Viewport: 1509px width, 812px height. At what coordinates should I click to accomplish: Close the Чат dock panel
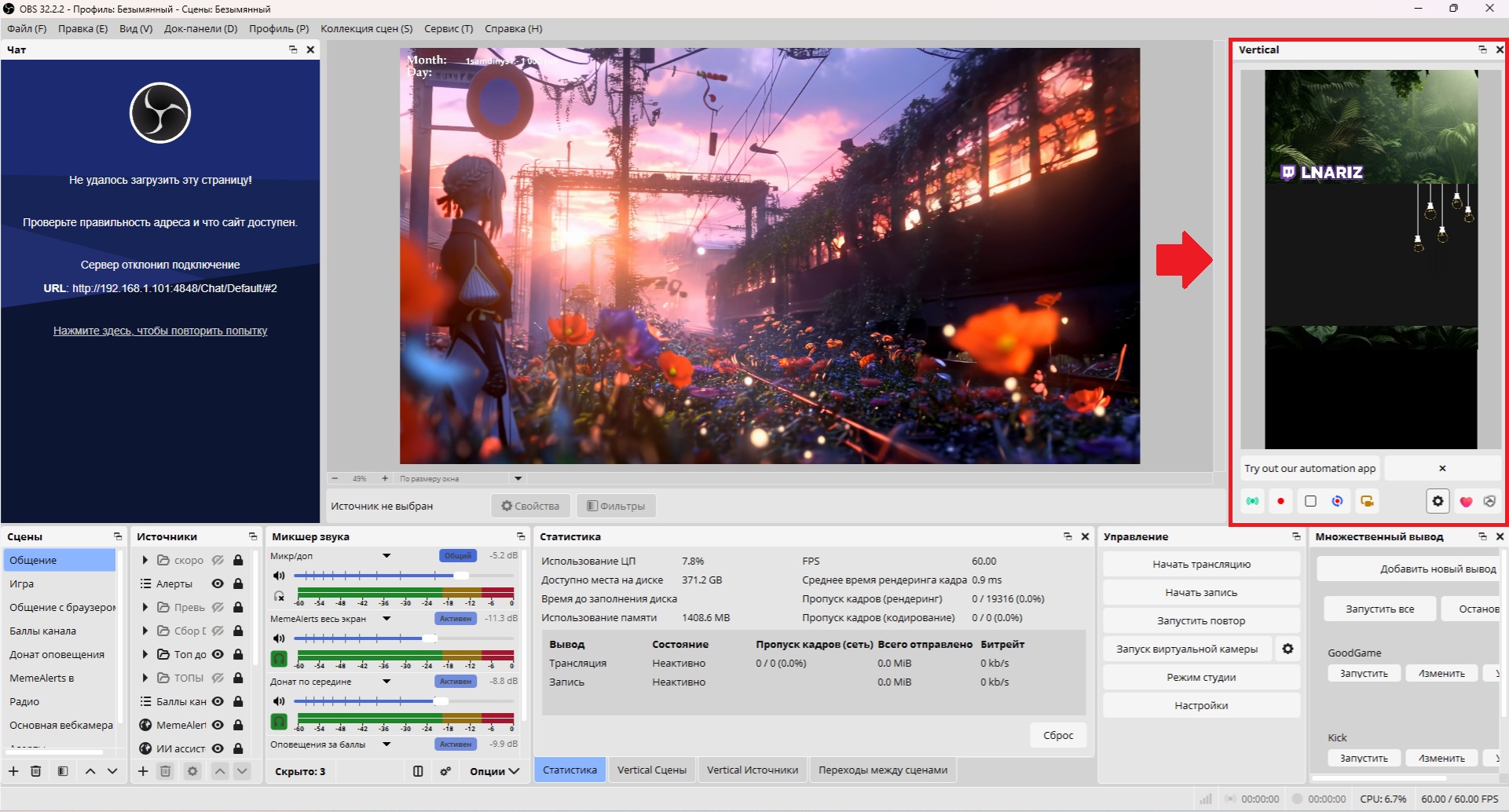point(310,49)
